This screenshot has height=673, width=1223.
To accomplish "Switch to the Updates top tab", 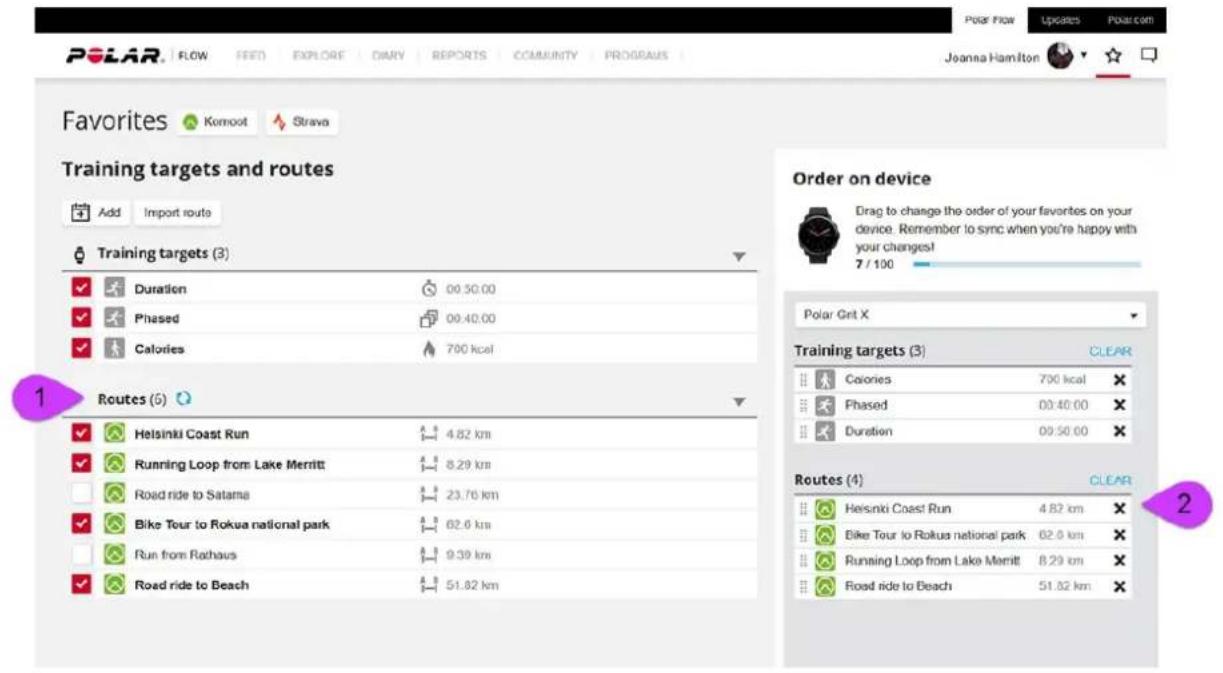I will (x=1059, y=20).
